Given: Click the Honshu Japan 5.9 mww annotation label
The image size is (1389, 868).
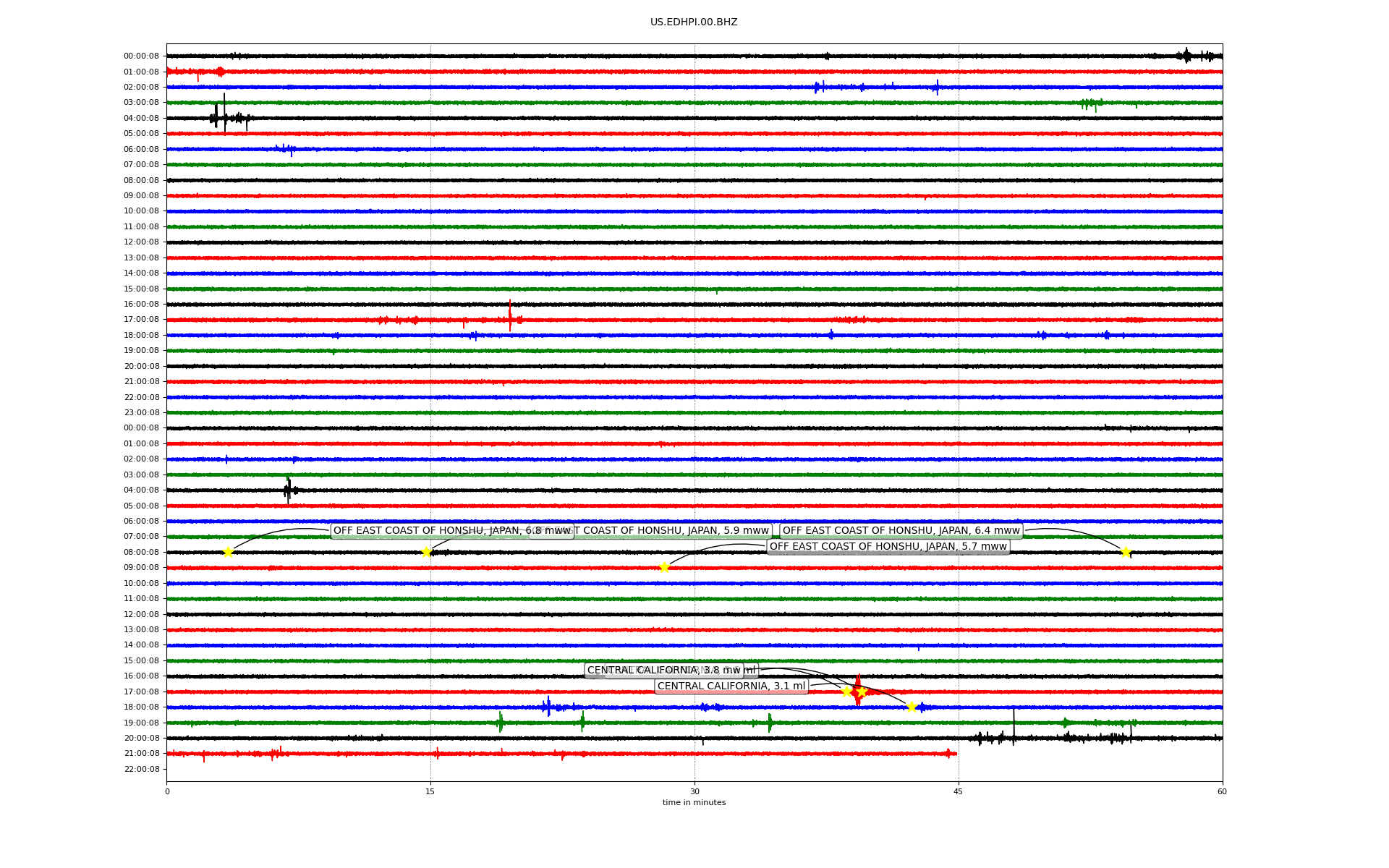Looking at the screenshot, I should point(673,531).
